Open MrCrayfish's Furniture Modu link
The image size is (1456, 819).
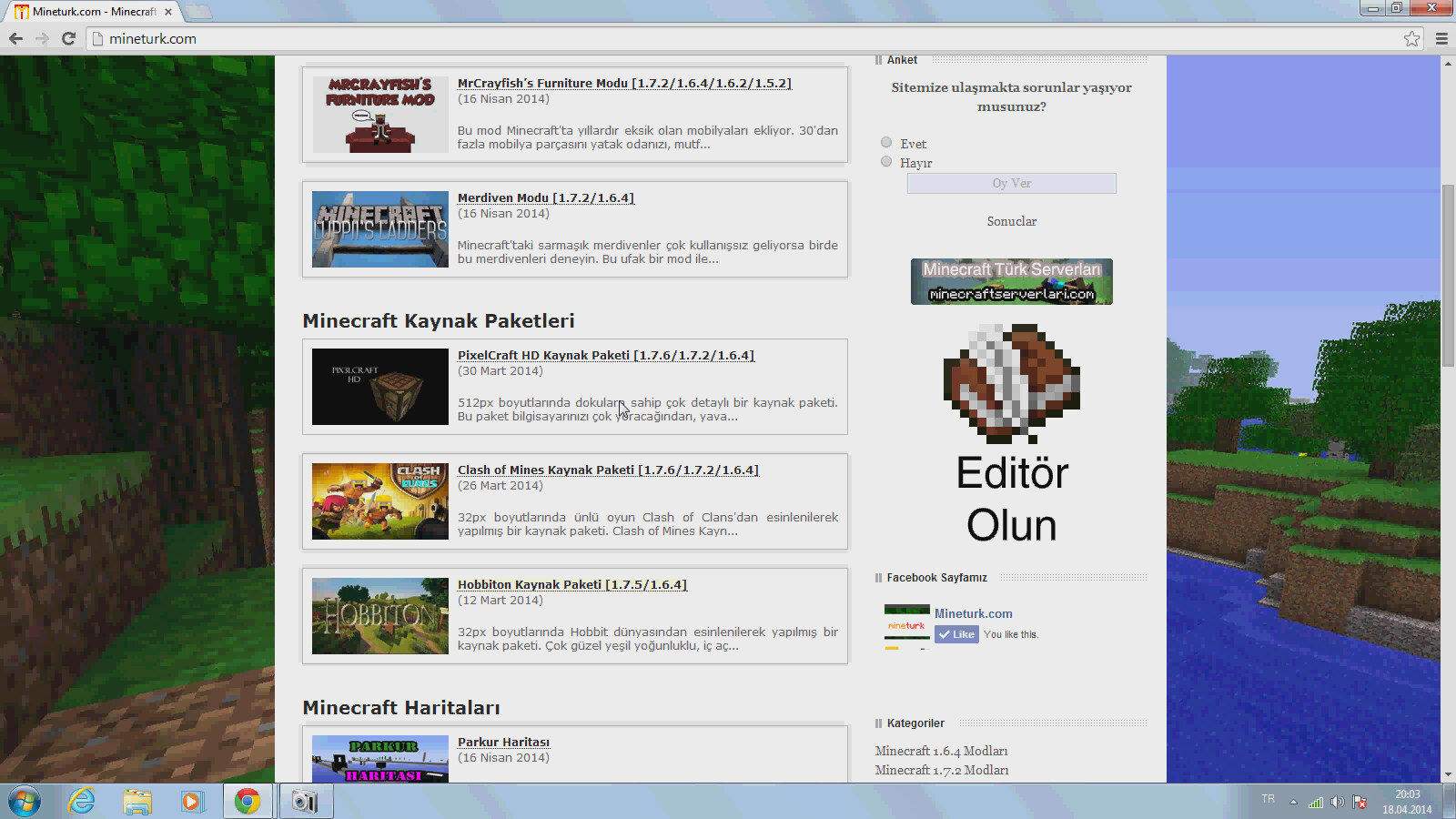[x=624, y=83]
